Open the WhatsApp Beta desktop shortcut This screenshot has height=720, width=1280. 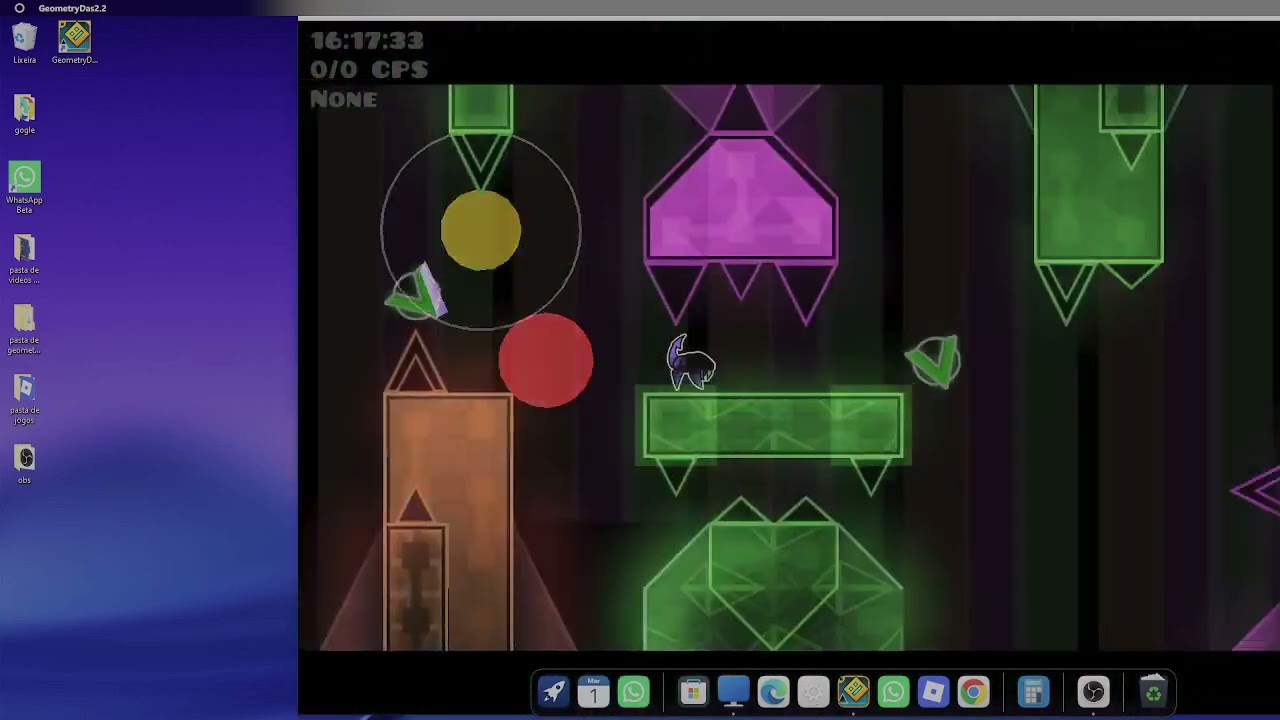click(x=25, y=187)
